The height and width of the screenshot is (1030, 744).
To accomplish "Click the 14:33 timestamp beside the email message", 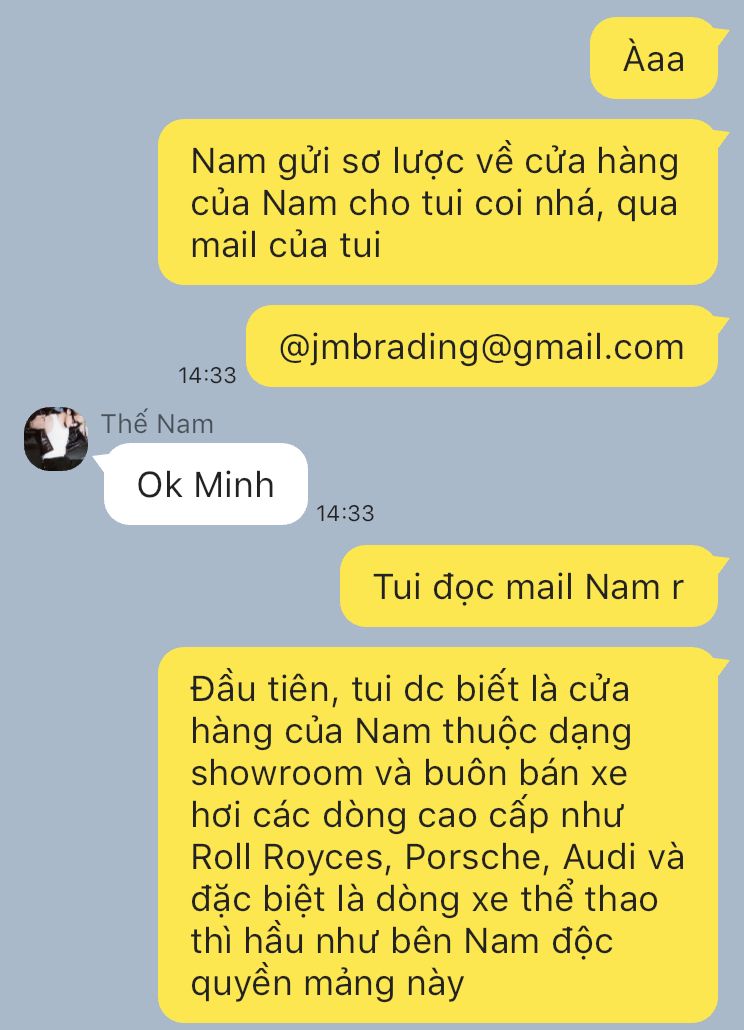I will (x=207, y=375).
